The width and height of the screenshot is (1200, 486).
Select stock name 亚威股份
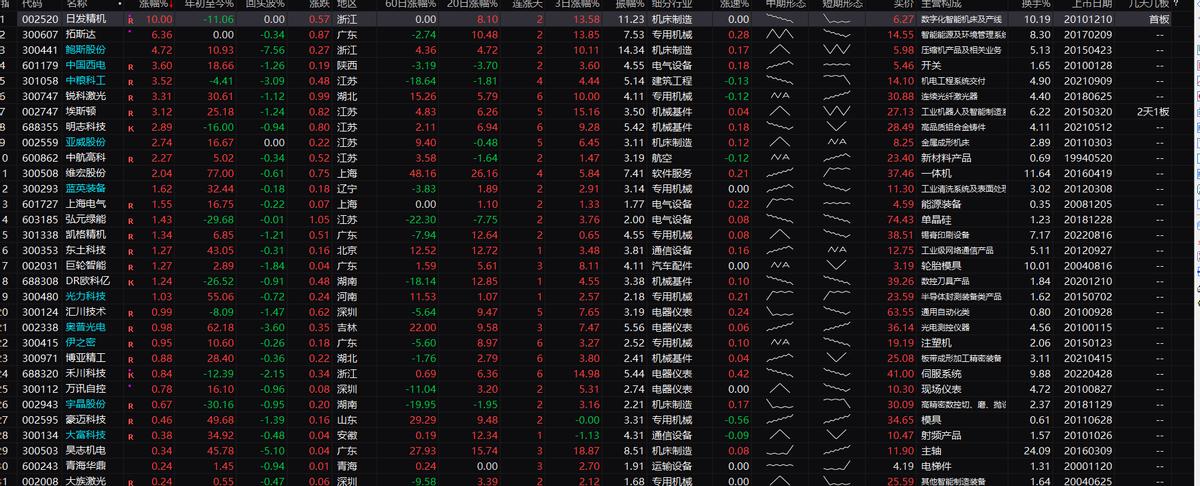coord(87,142)
